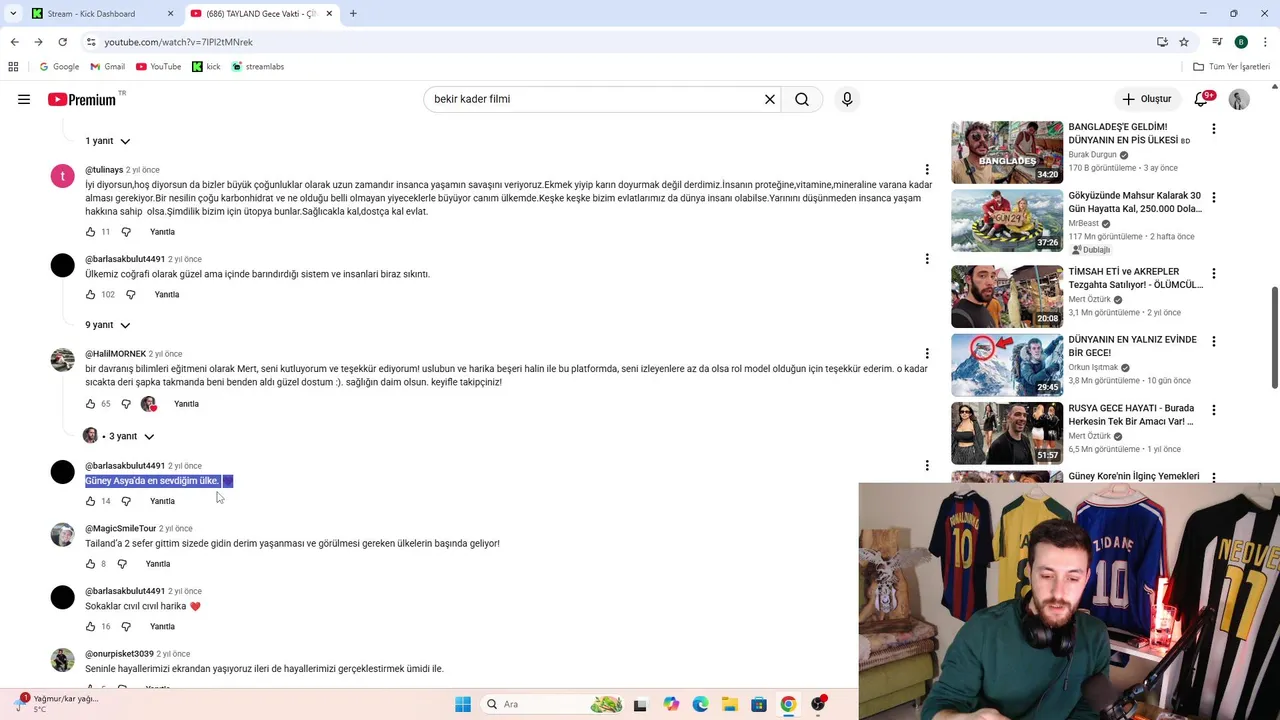Open the Chrome three-dot menu
The width and height of the screenshot is (1280, 720).
coord(1264,42)
